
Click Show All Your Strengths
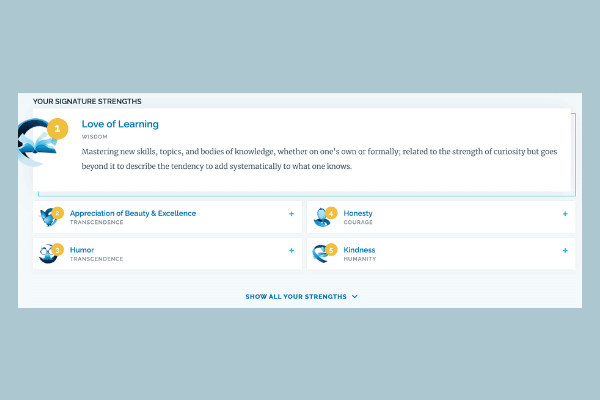pos(296,297)
